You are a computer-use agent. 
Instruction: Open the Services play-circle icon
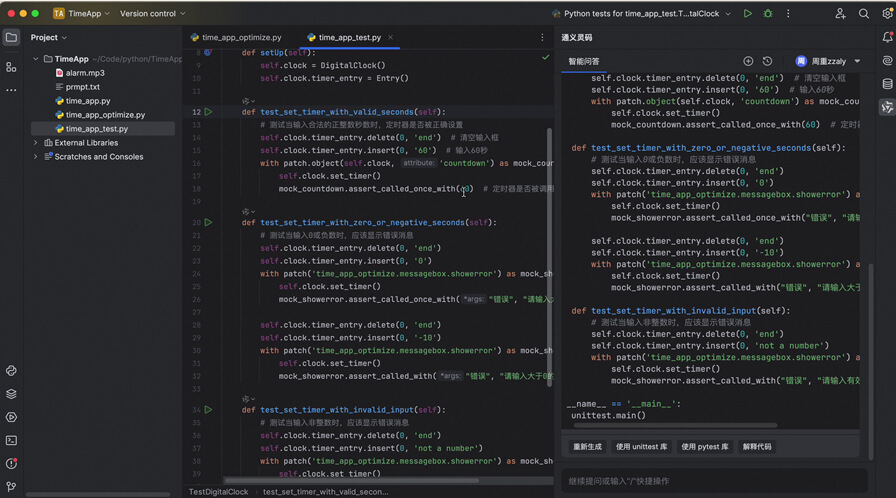tap(11, 417)
